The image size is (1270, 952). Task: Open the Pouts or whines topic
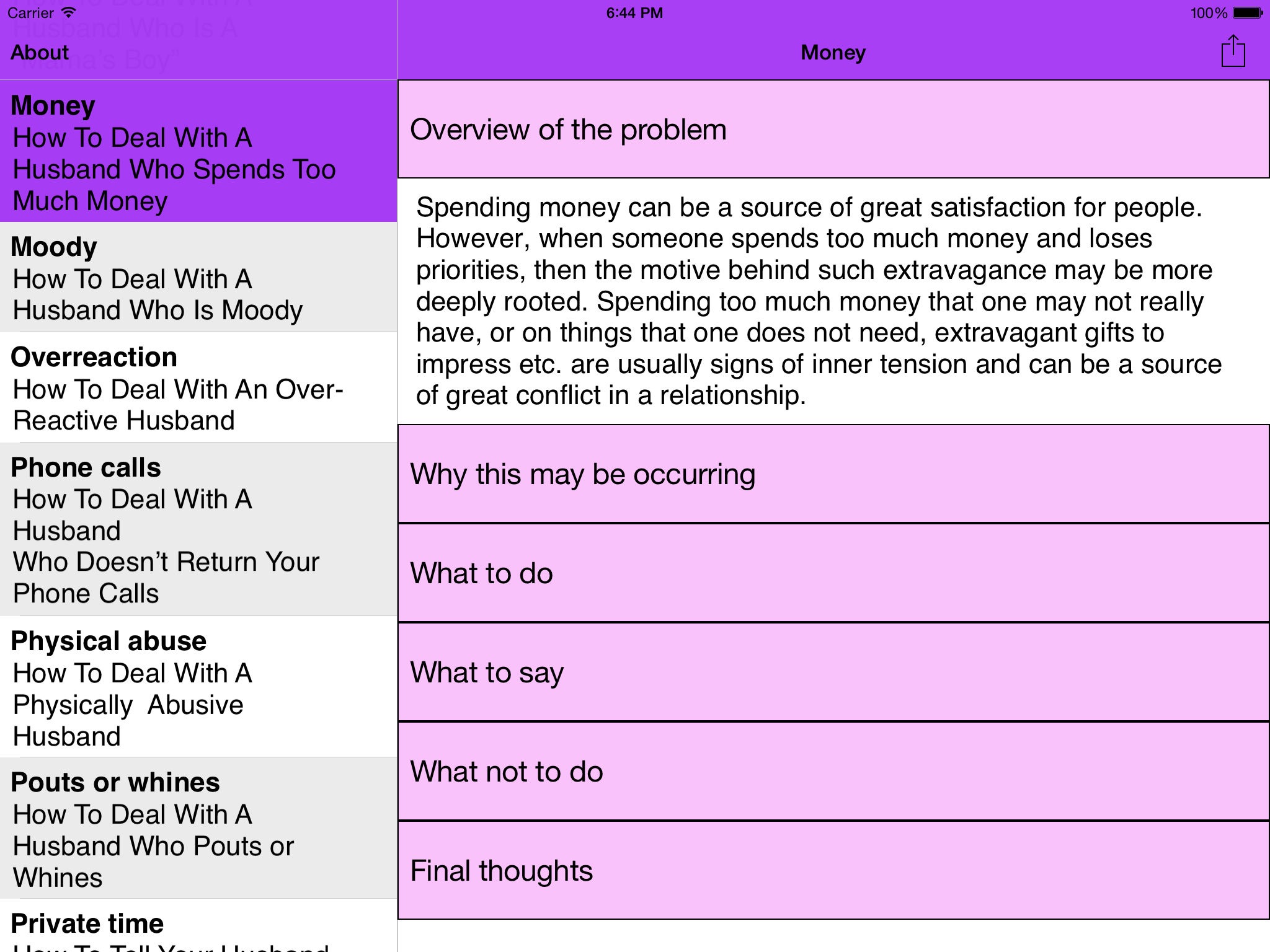pyautogui.click(x=198, y=829)
